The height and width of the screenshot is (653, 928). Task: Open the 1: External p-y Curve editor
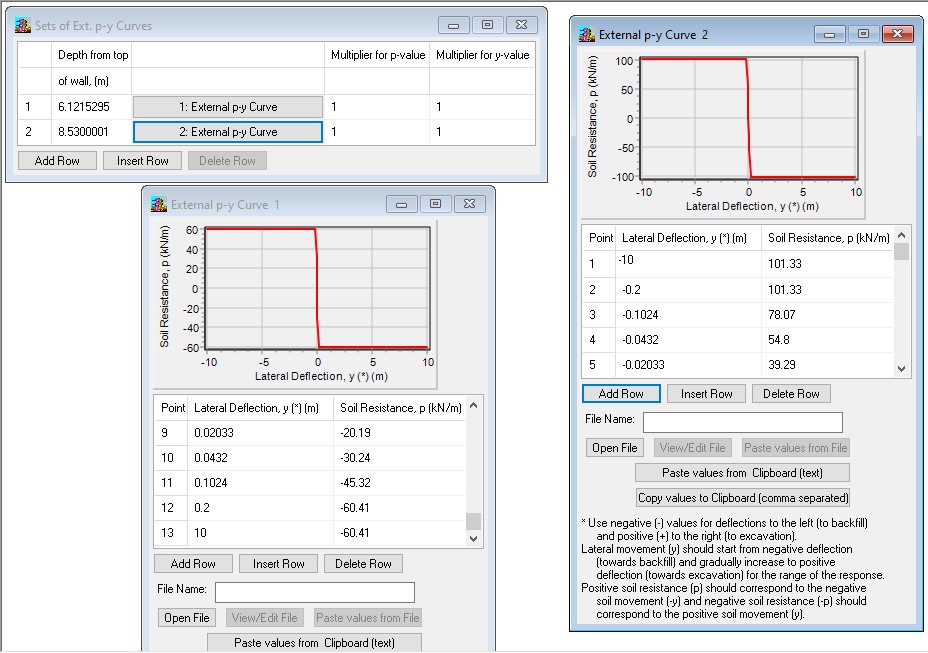pos(228,105)
